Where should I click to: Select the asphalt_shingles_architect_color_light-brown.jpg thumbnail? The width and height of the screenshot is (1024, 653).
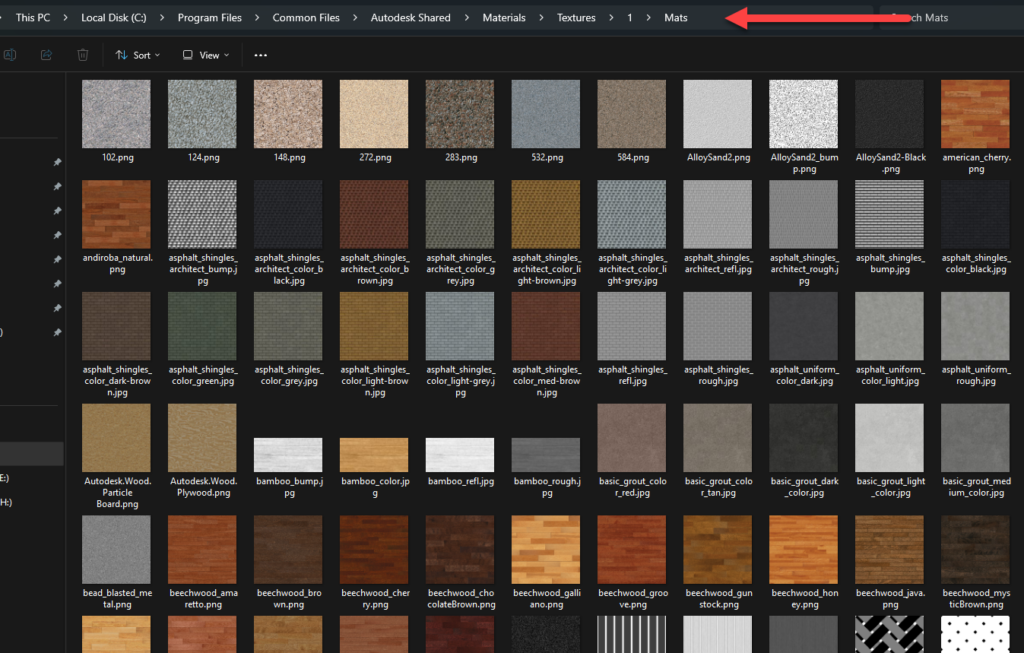pyautogui.click(x=546, y=215)
